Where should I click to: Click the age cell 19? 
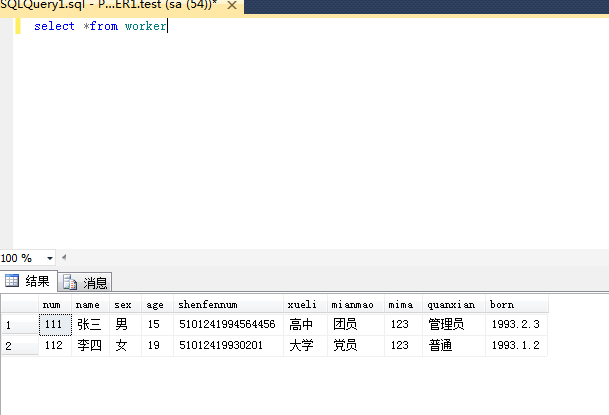click(157, 346)
